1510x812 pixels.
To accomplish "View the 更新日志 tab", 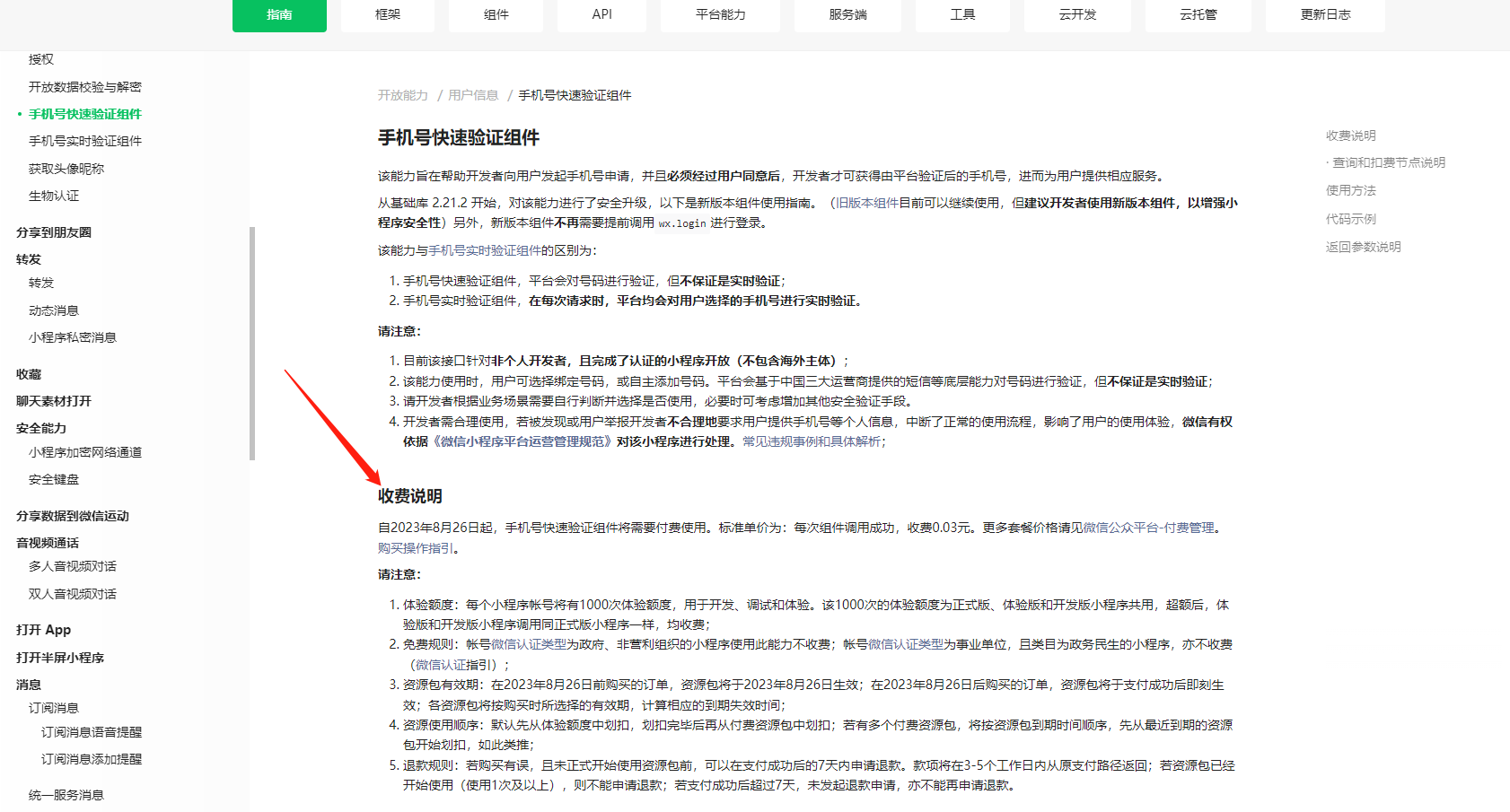I will (x=1325, y=15).
